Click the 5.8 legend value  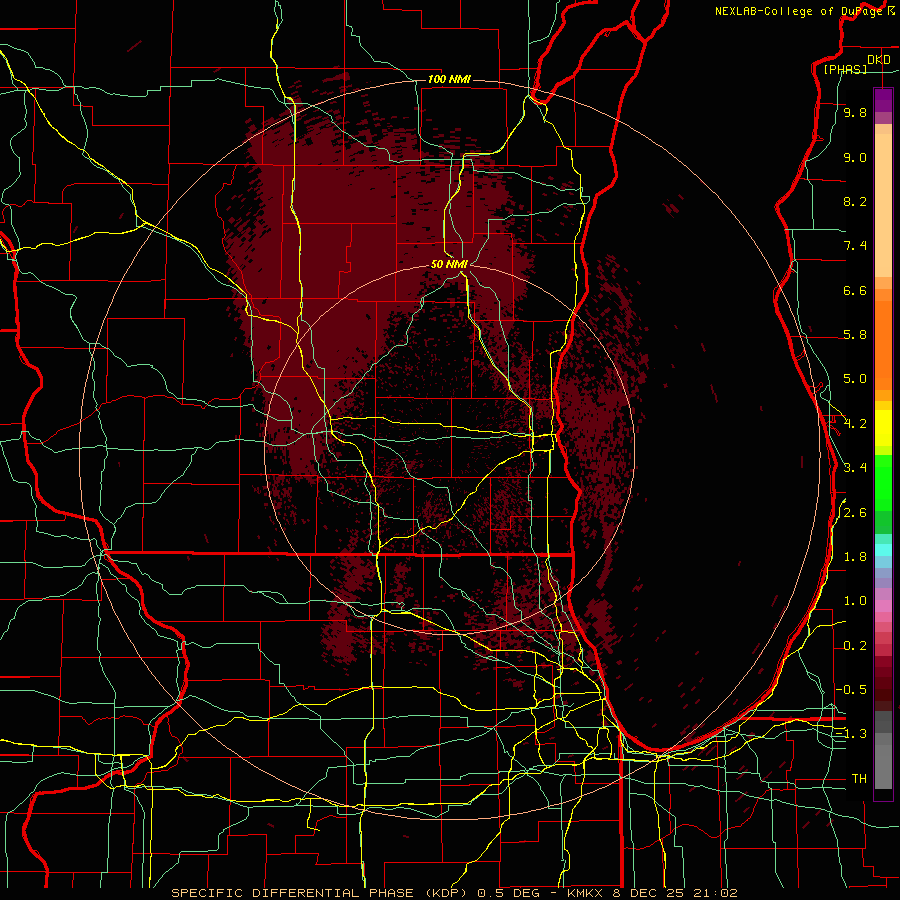click(x=855, y=335)
